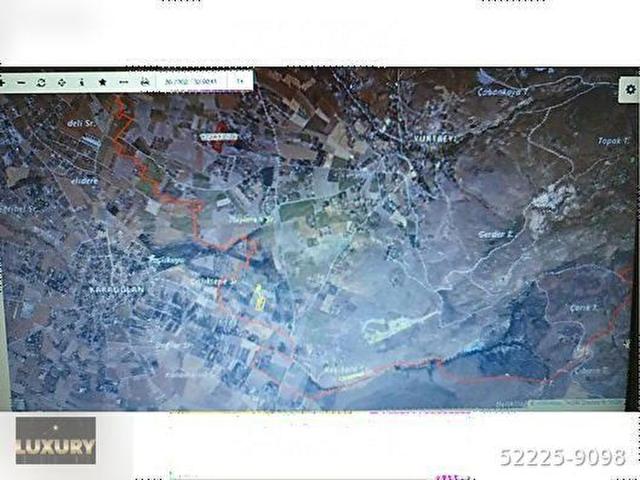Viewport: 640px width, 480px height.
Task: Open favorites with the star icon
Action: [x=102, y=82]
